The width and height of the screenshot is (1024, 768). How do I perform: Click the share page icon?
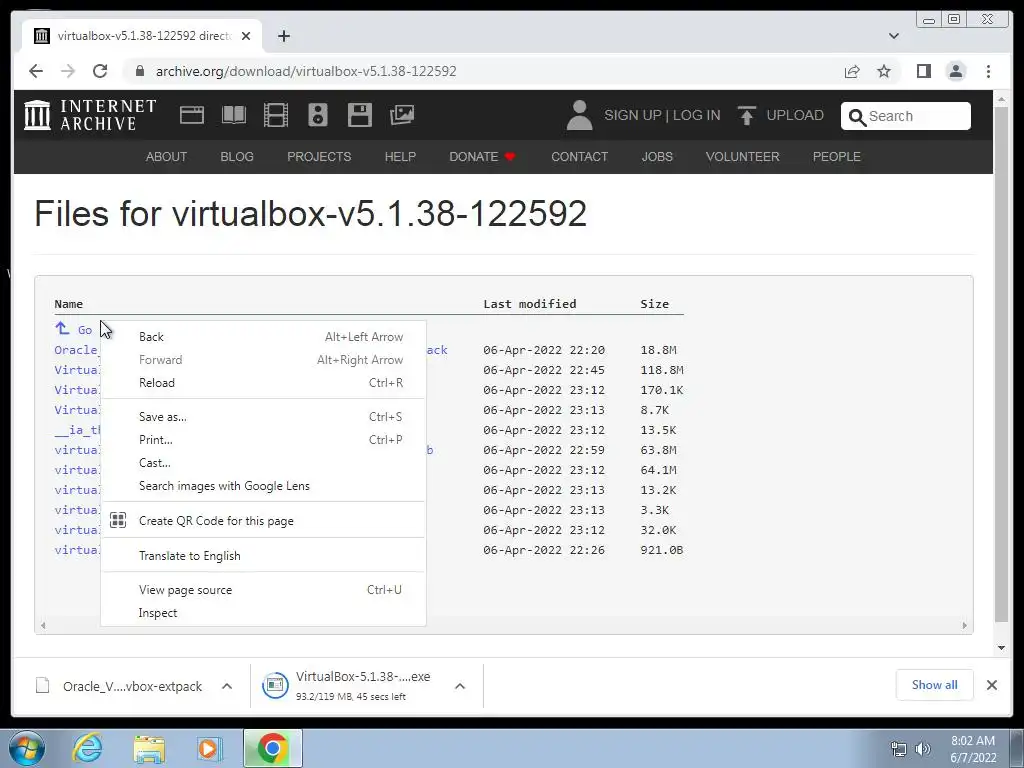(x=852, y=71)
